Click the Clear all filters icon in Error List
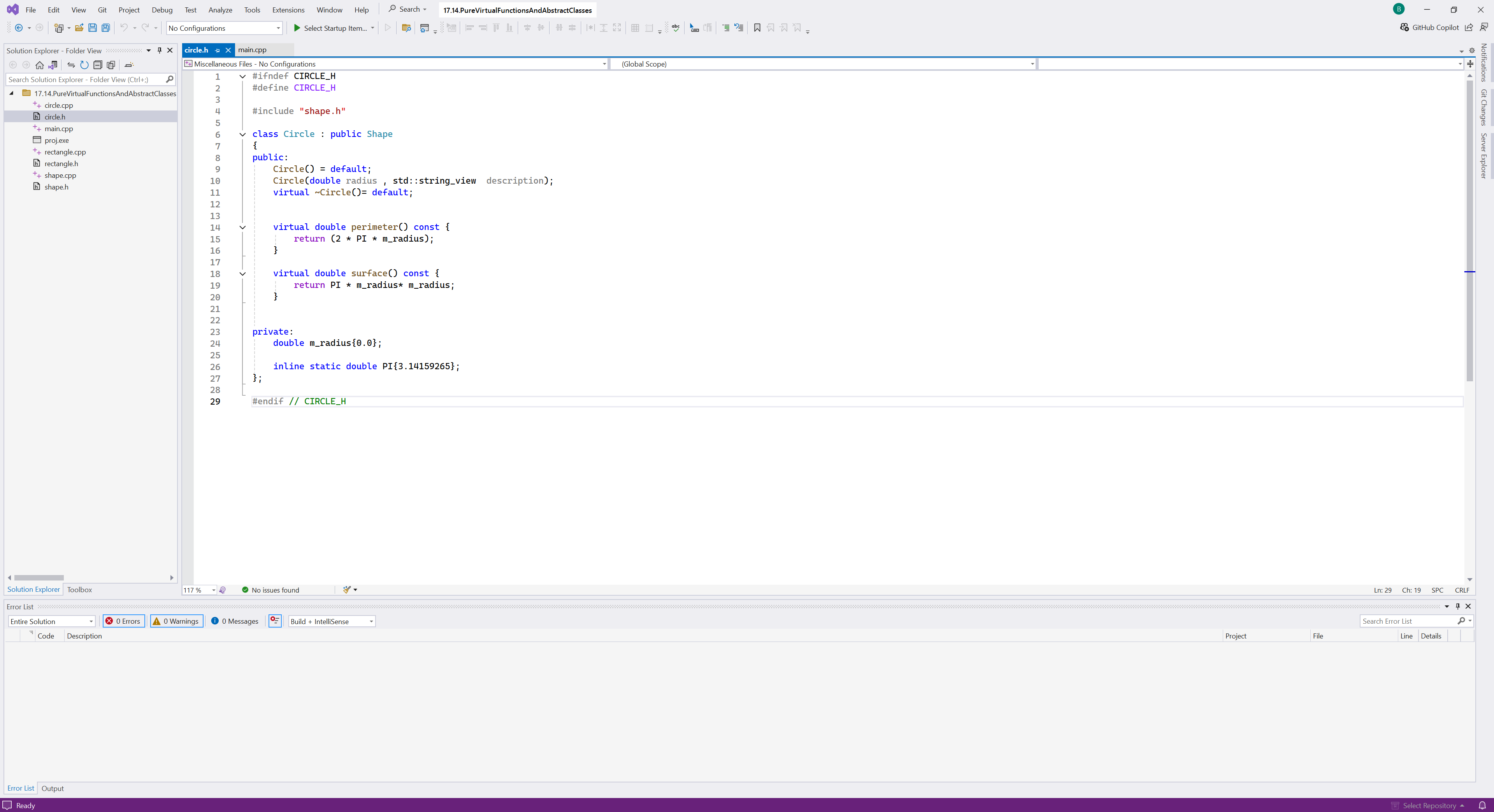 pos(275,621)
